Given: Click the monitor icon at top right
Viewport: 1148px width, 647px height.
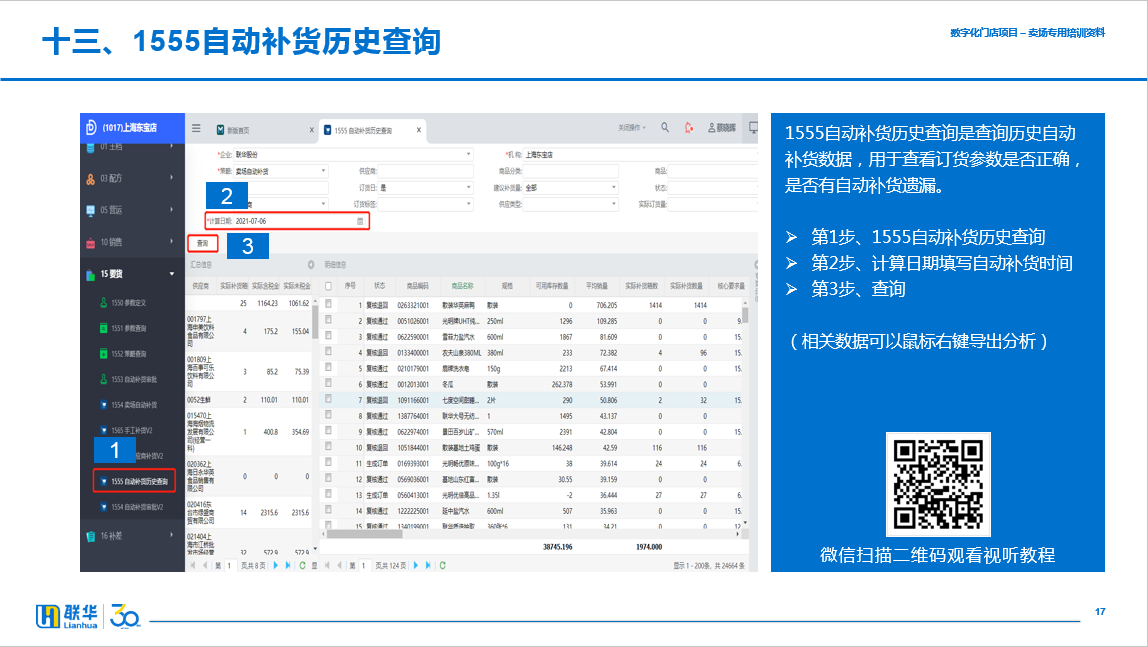Looking at the screenshot, I should pos(753,127).
